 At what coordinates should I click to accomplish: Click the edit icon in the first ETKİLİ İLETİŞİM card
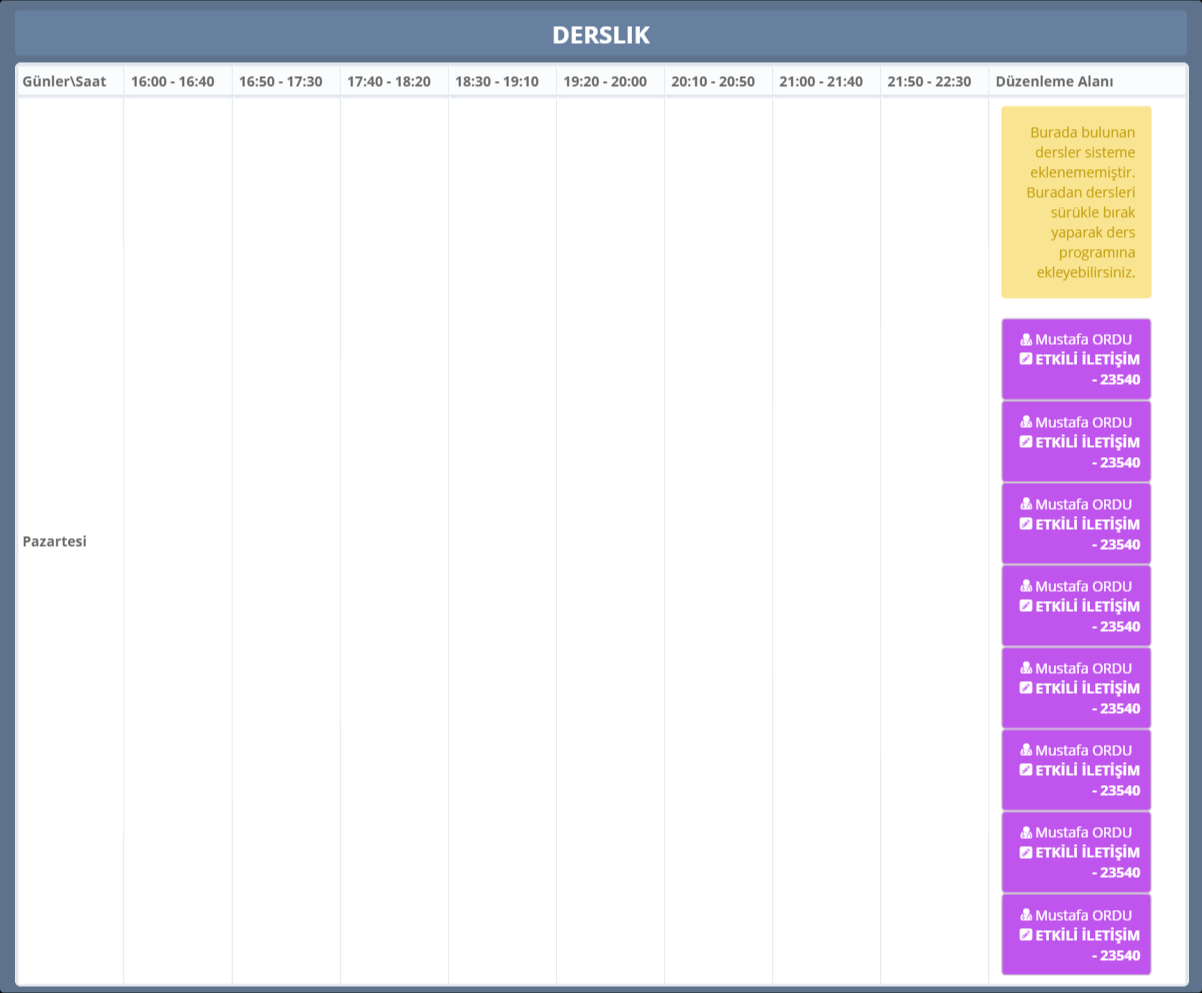point(1026,359)
